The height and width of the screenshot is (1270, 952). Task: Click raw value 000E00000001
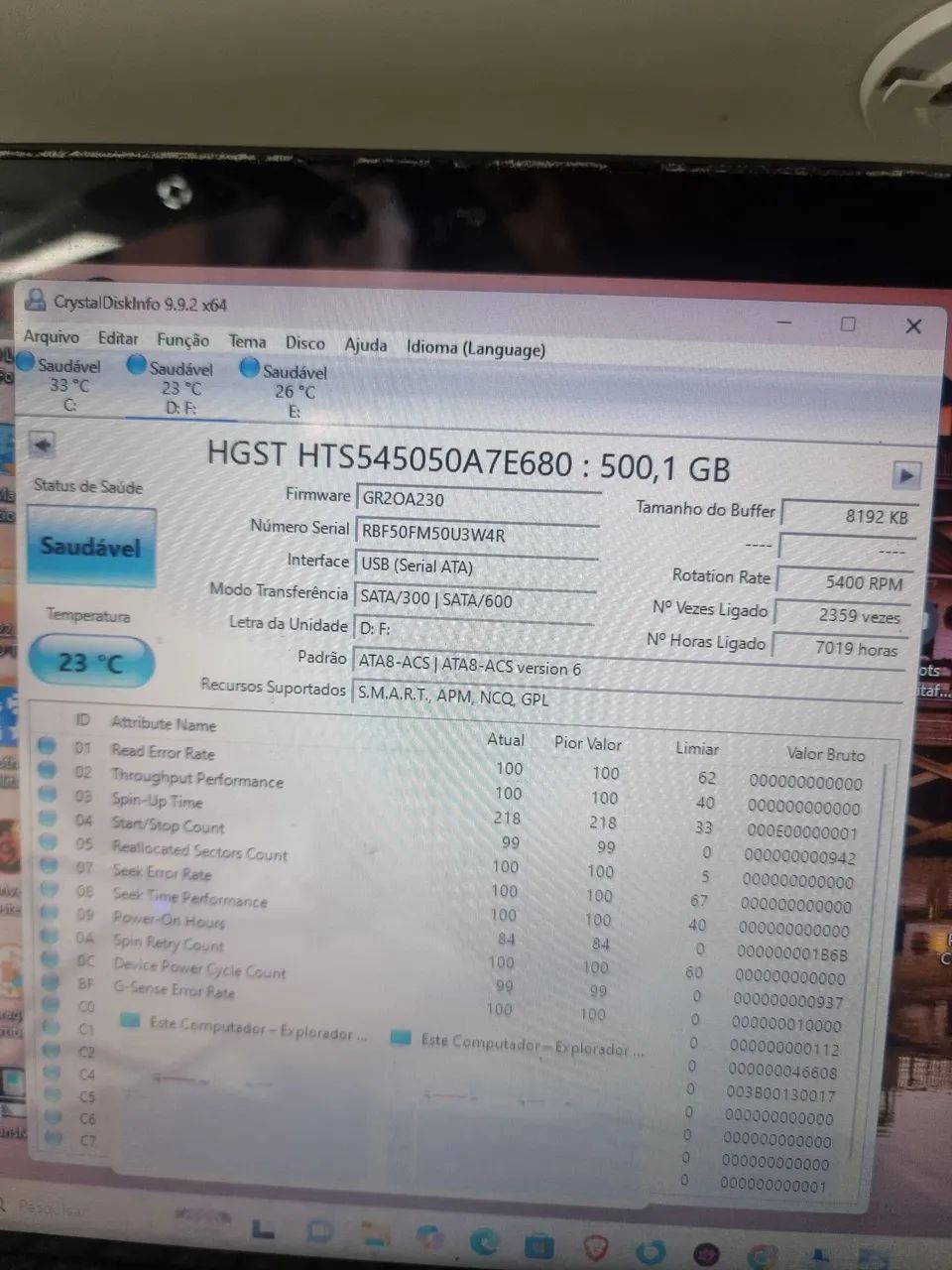click(x=802, y=831)
